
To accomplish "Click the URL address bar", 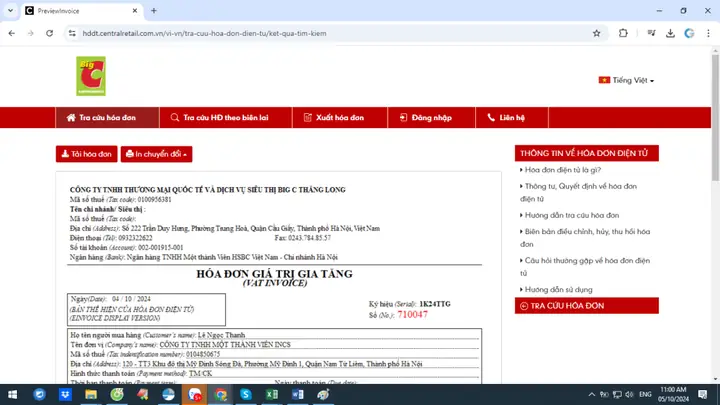I will click(x=333, y=33).
